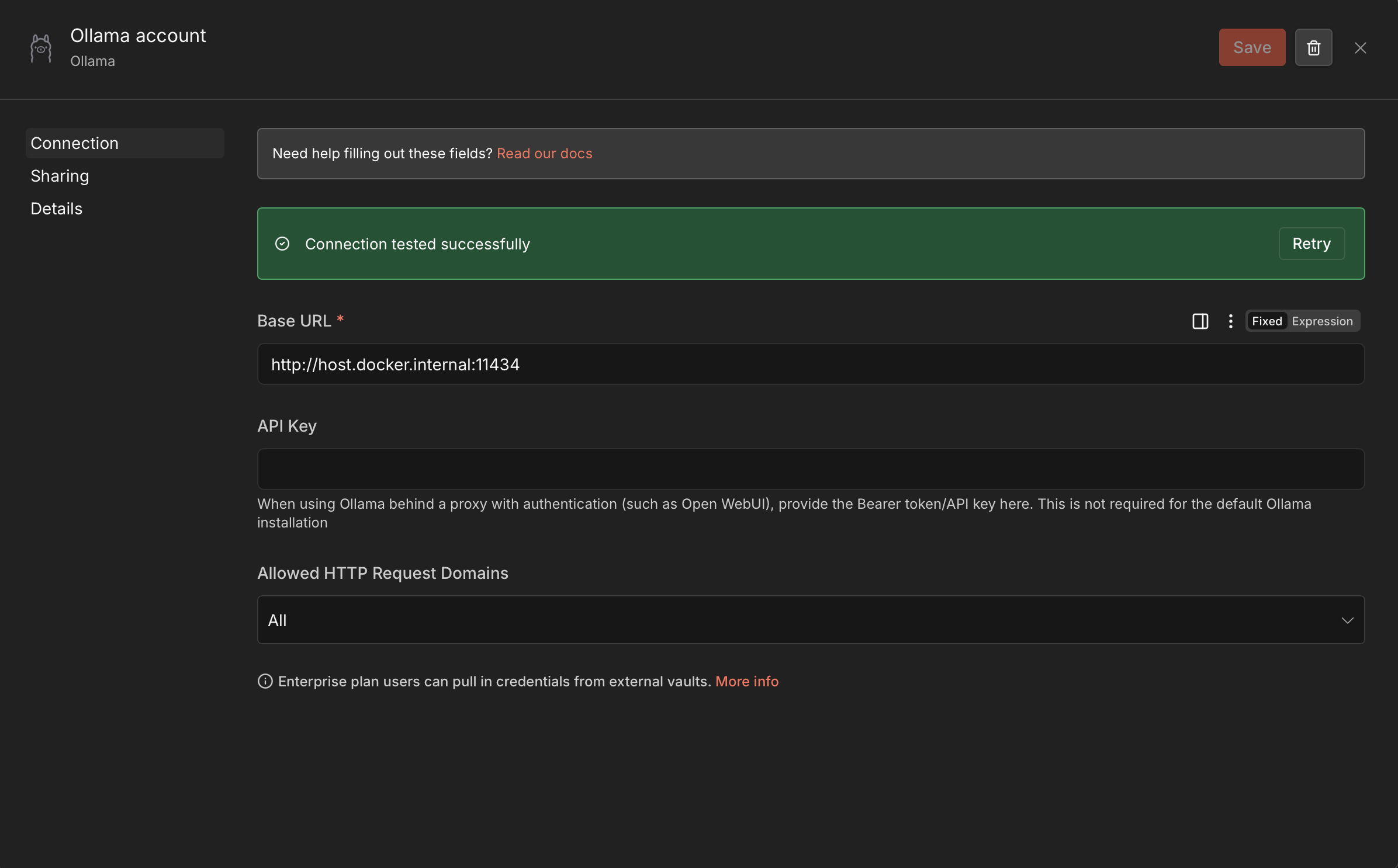This screenshot has width=1398, height=868.
Task: Click the Ollama account title to rename
Action: 138,36
